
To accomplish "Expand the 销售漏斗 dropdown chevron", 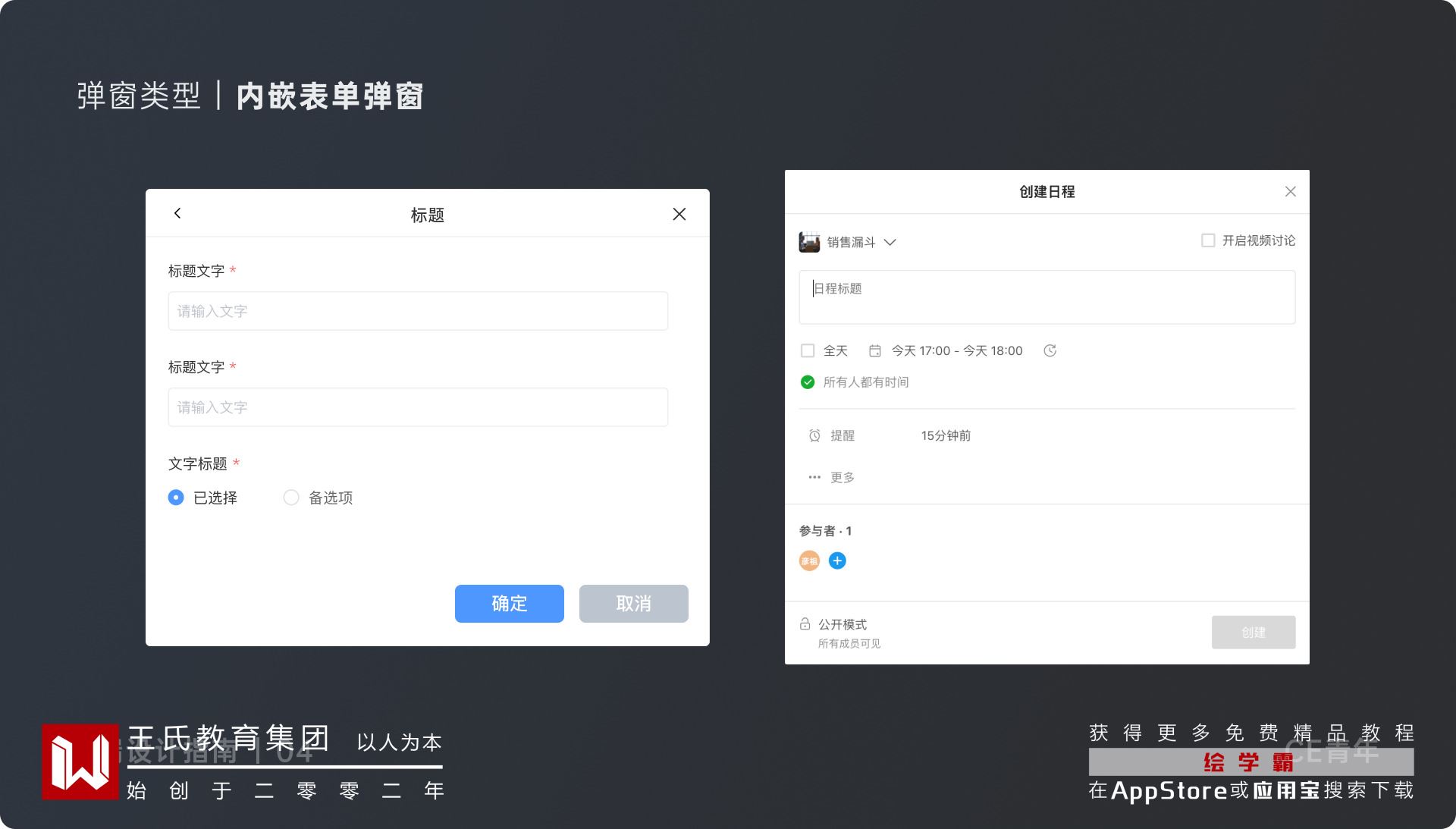I will [x=890, y=242].
